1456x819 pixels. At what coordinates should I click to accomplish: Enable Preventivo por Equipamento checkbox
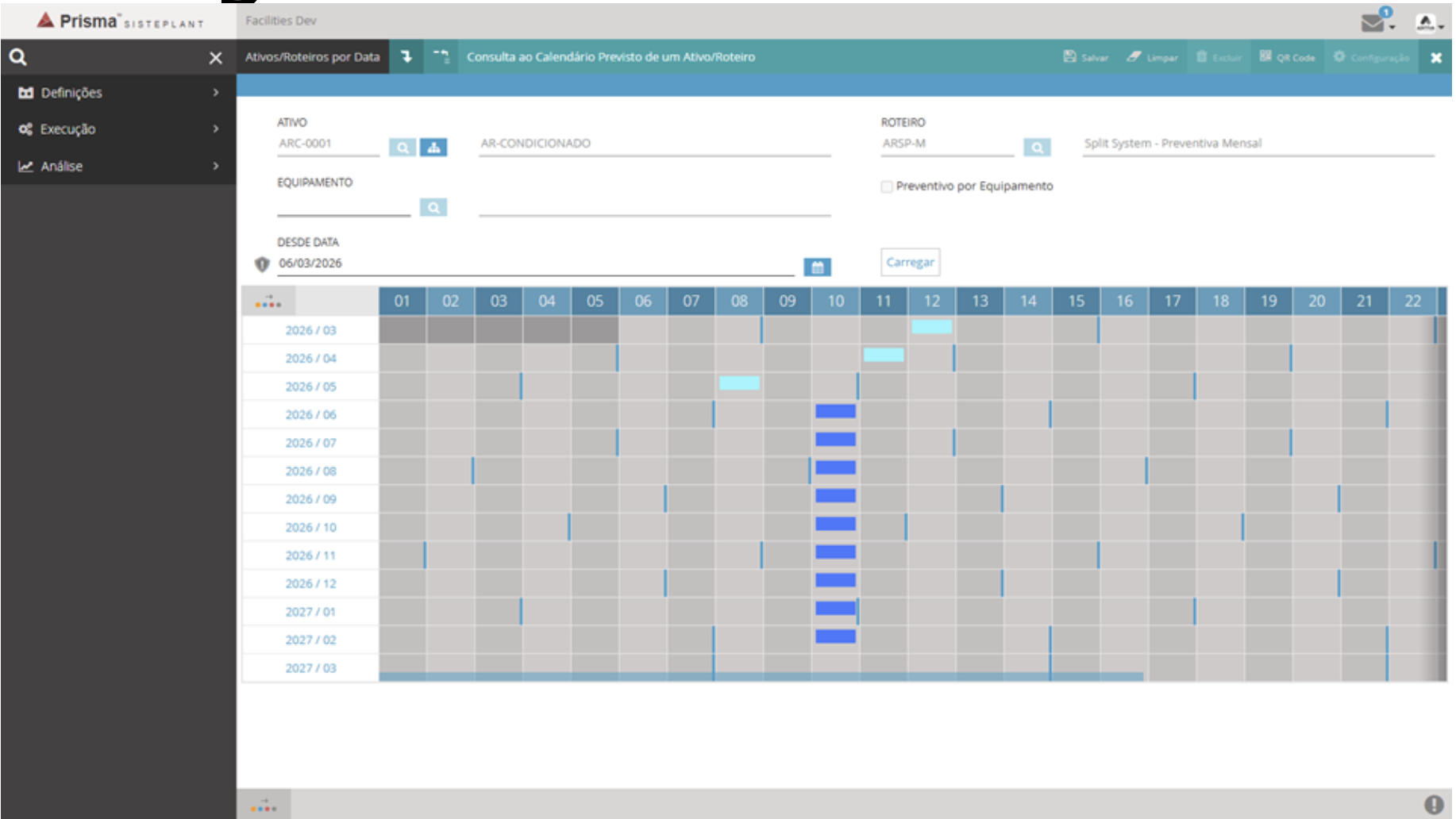pyautogui.click(x=887, y=186)
